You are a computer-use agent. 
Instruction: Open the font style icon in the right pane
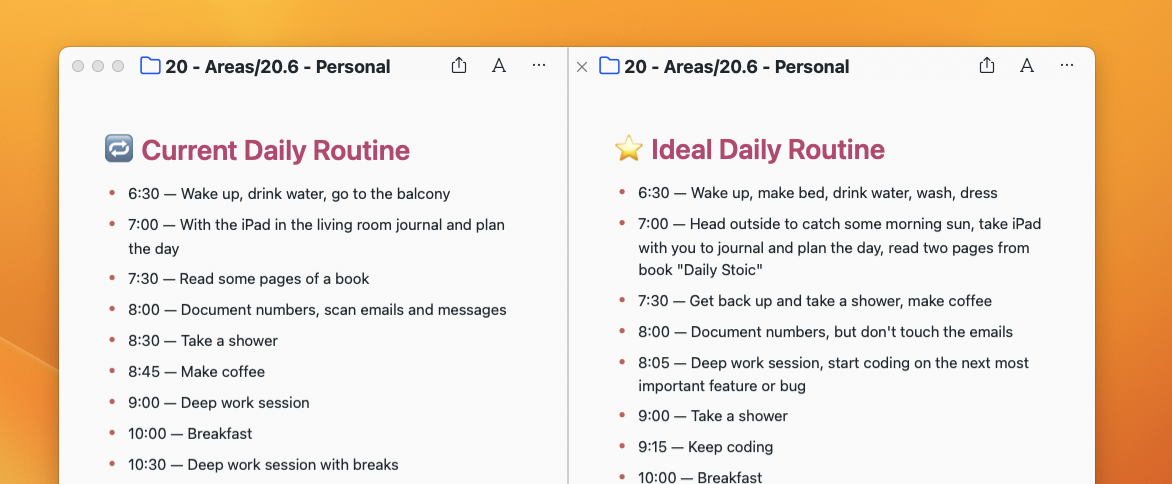tap(1027, 66)
